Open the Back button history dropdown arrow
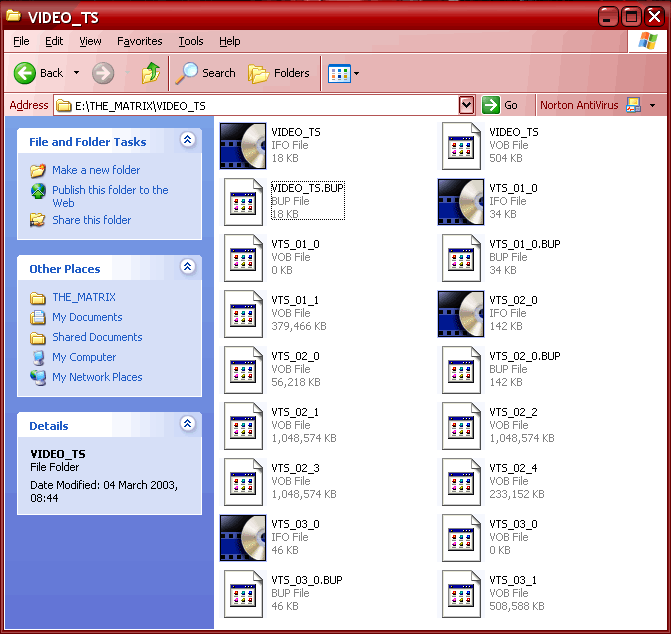The height and width of the screenshot is (634, 671). click(76, 73)
